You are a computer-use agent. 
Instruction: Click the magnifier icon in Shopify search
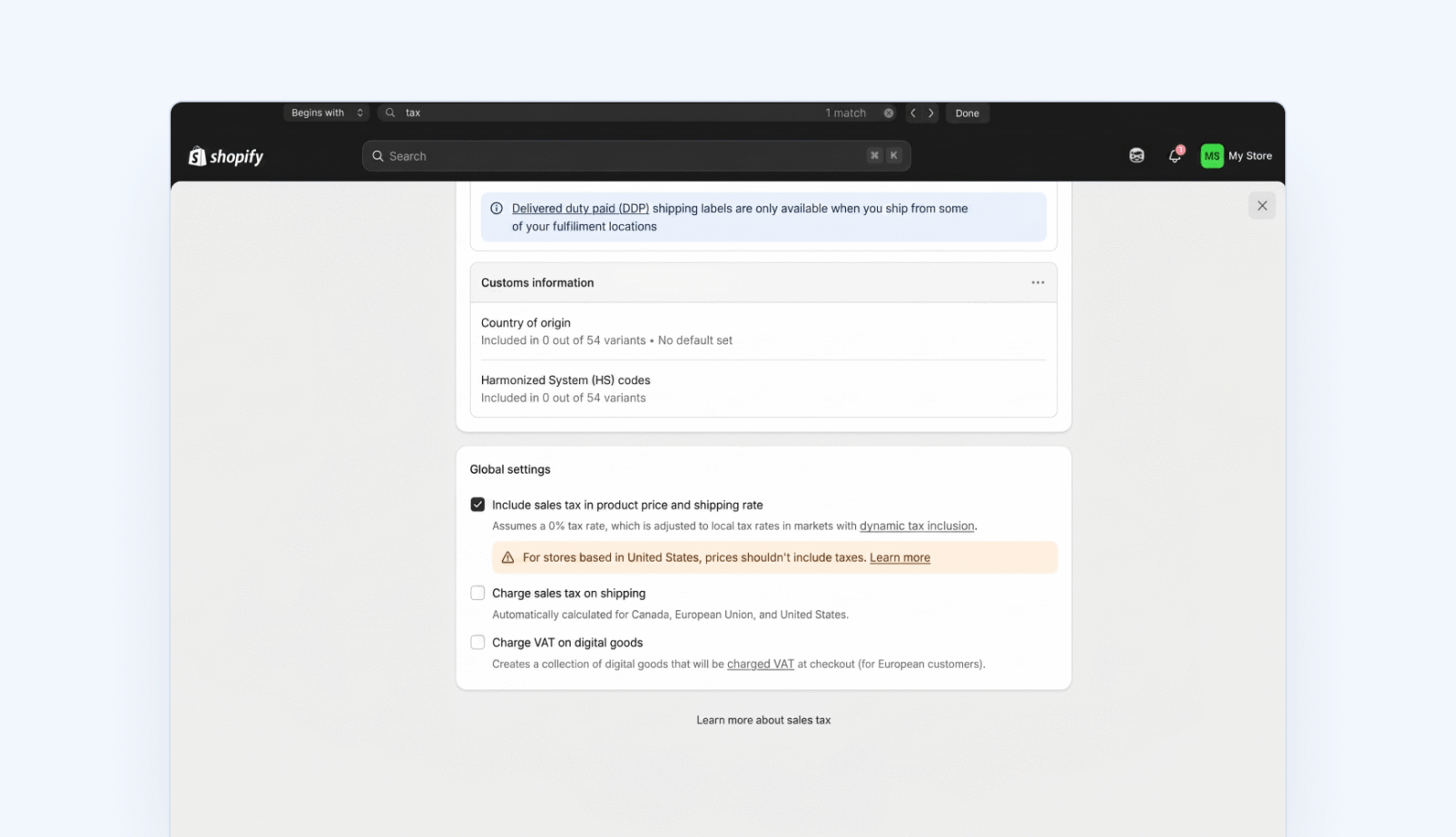tap(378, 156)
